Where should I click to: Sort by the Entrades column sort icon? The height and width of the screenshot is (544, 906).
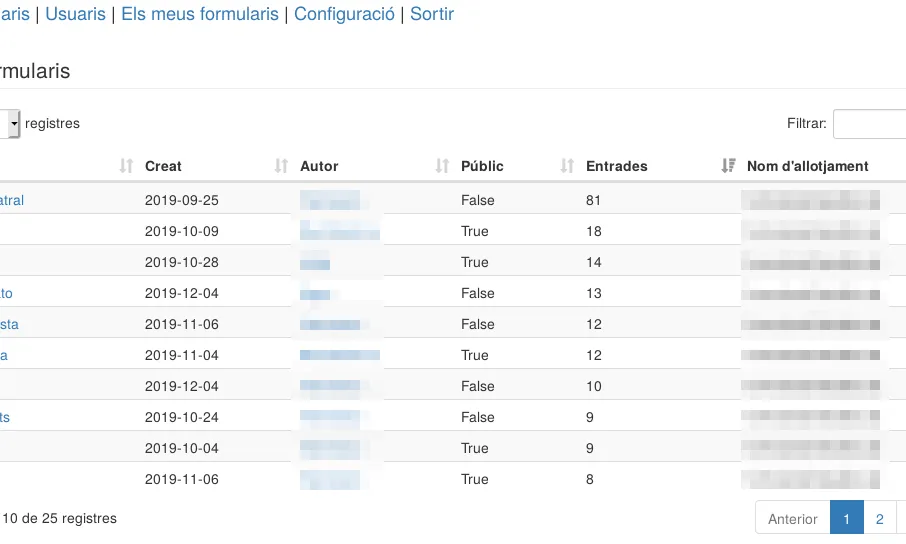tap(728, 166)
